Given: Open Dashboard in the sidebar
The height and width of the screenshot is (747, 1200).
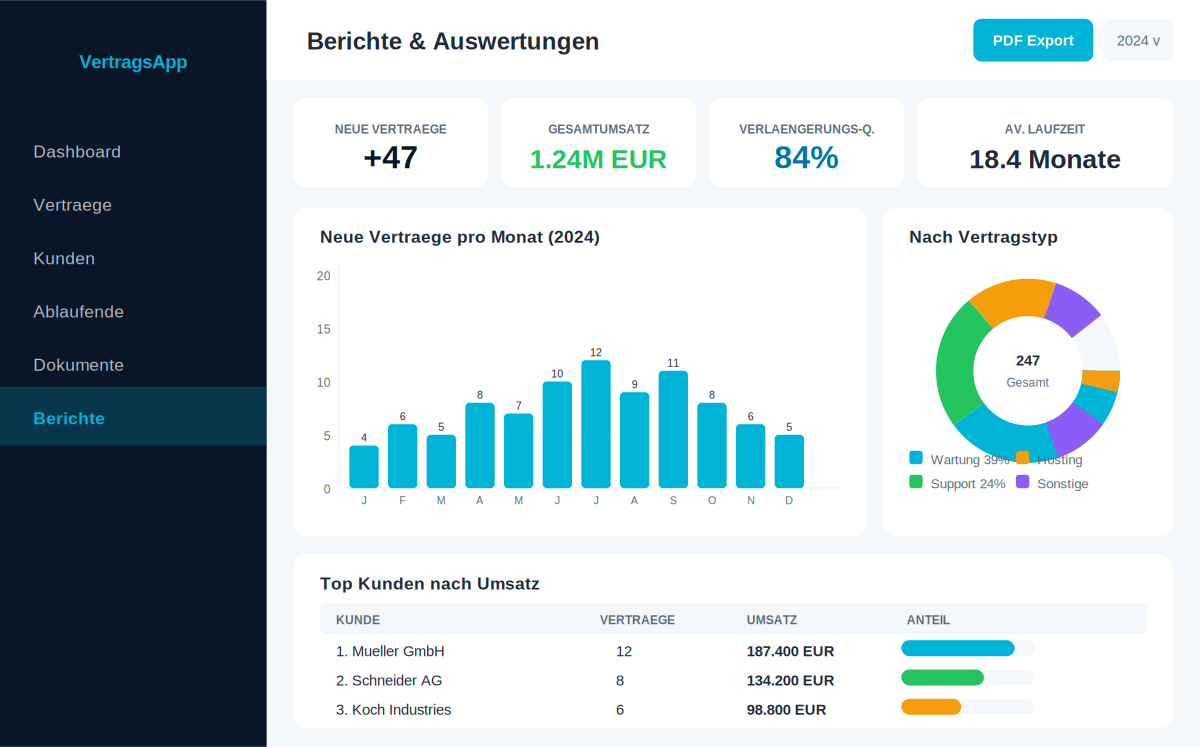Looking at the screenshot, I should (x=77, y=152).
